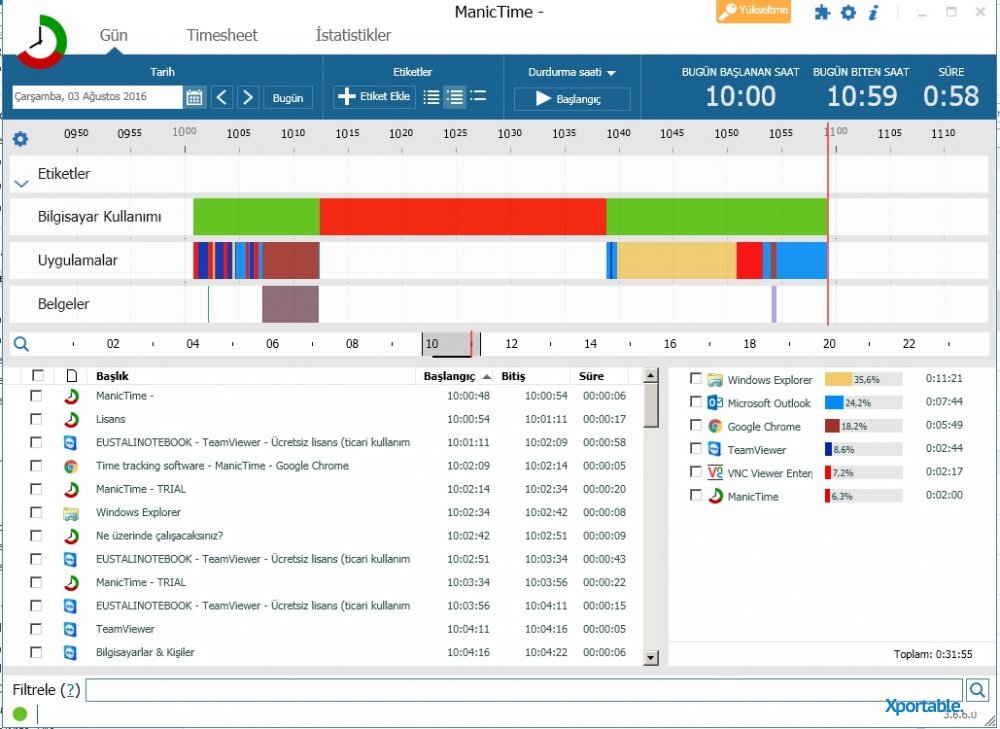Click VNC Viewer icon in applications summary

click(715, 473)
